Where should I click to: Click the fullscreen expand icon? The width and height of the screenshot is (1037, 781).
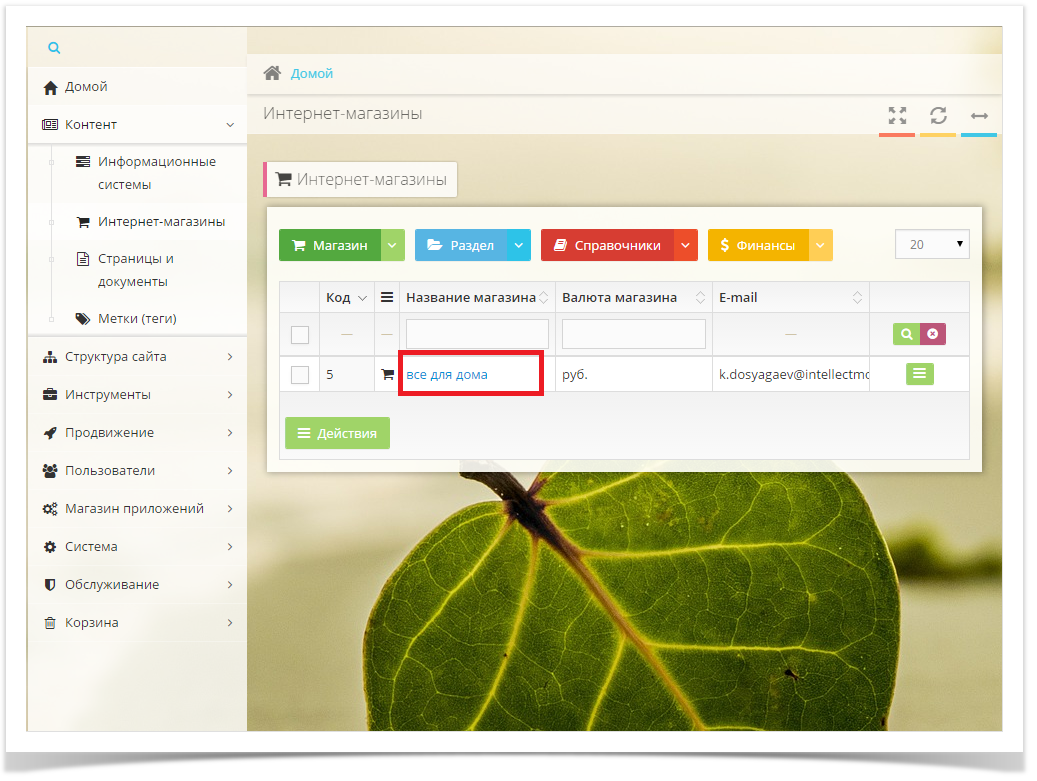pyautogui.click(x=897, y=115)
